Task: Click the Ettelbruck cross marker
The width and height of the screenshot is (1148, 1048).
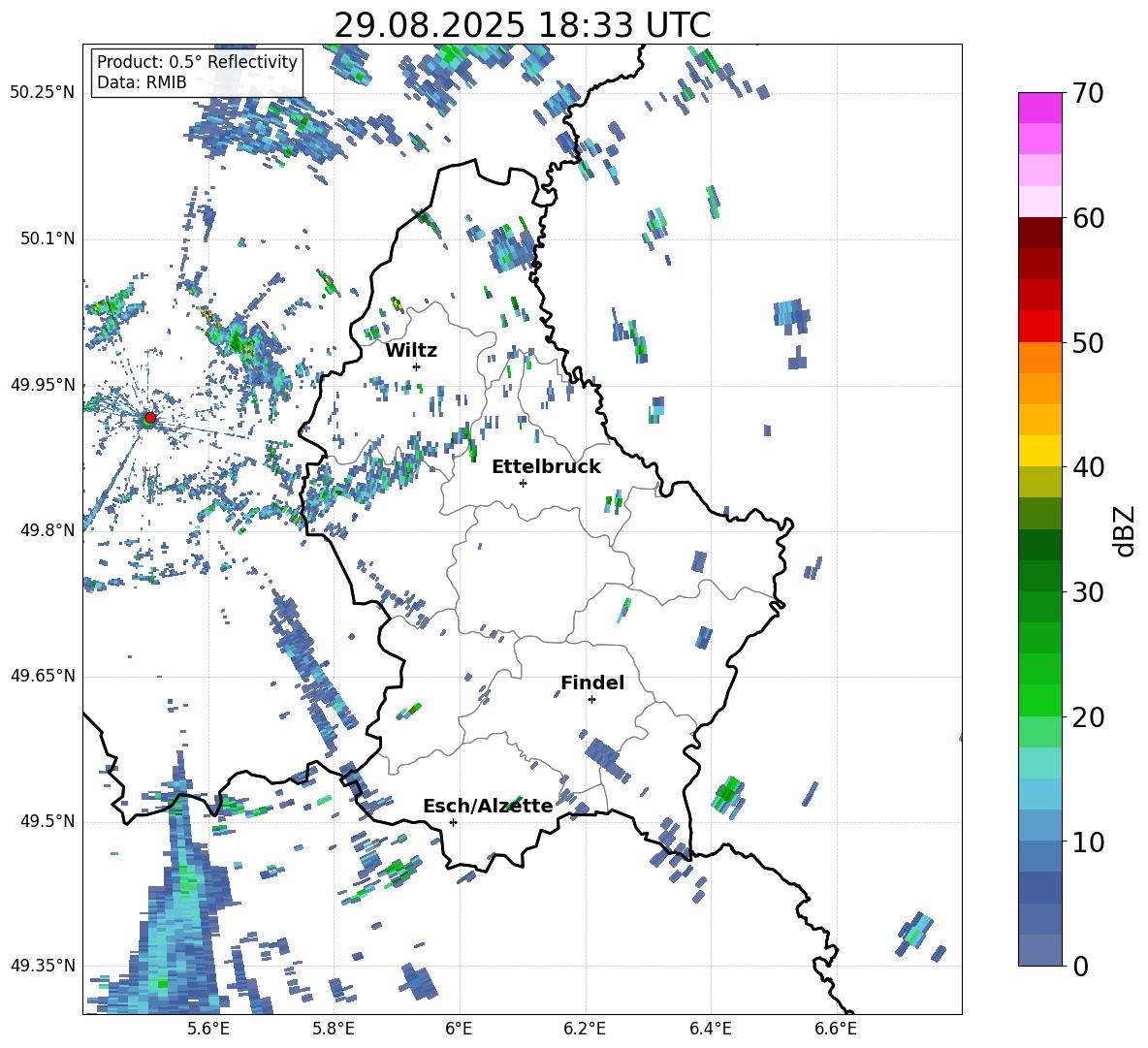Action: (x=523, y=483)
